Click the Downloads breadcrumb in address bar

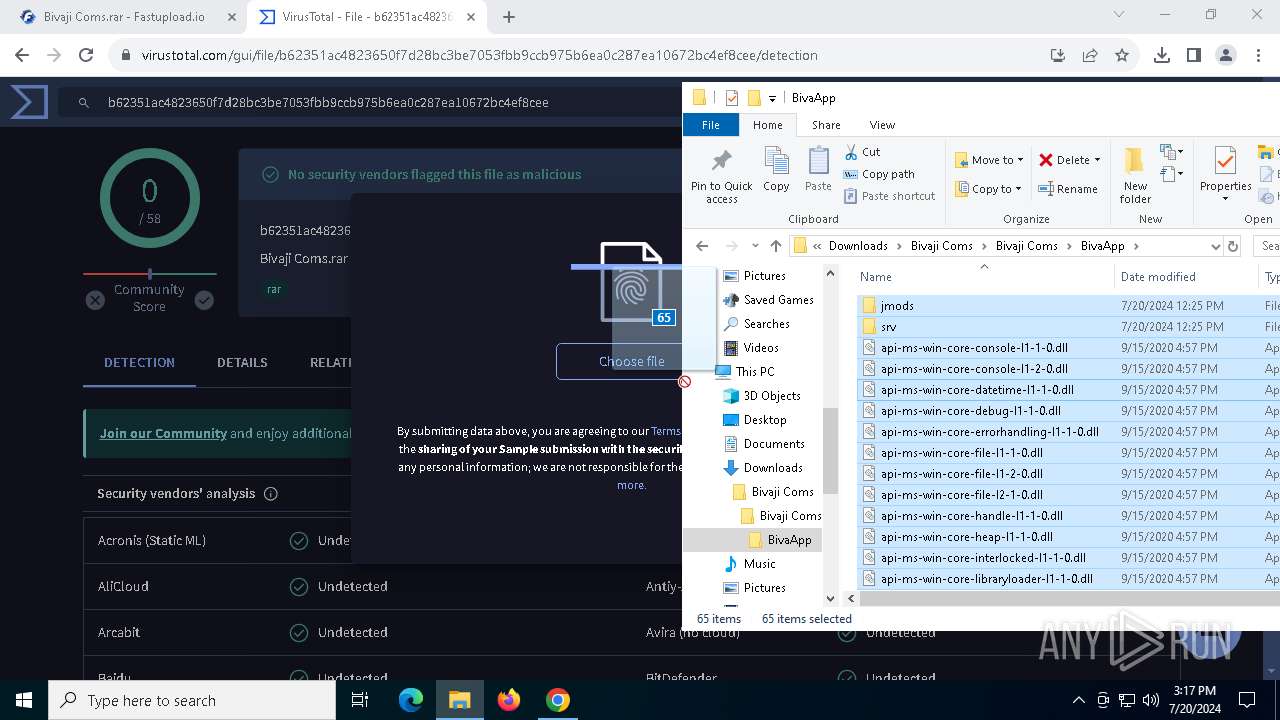click(858, 246)
